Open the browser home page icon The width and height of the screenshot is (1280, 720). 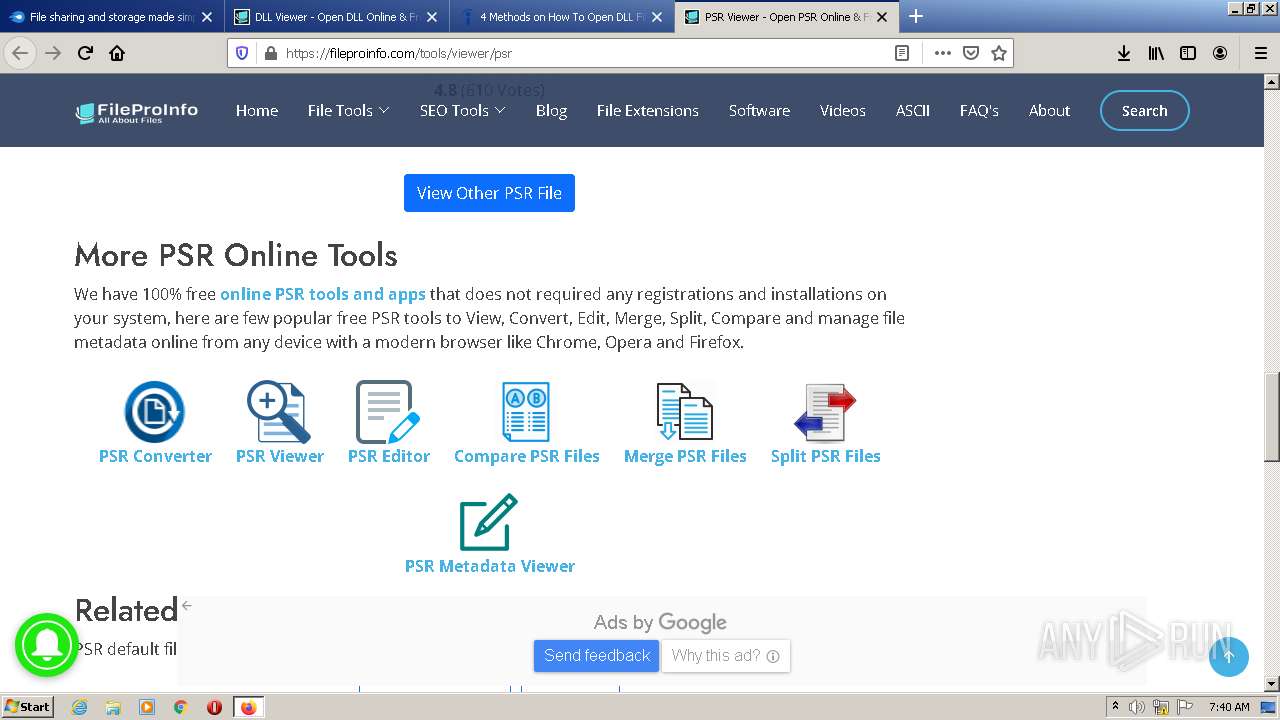pyautogui.click(x=117, y=53)
